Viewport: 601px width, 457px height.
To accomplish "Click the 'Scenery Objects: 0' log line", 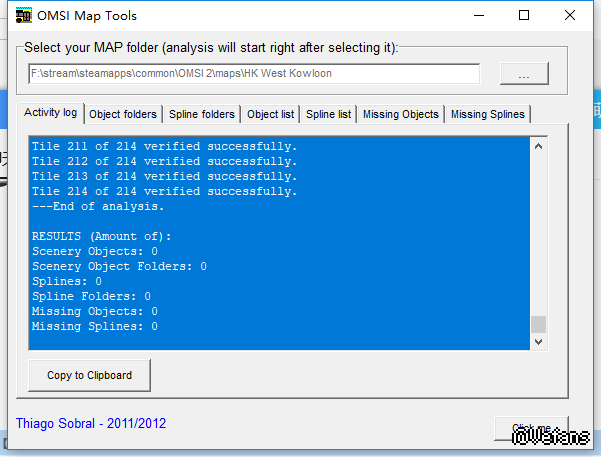I will [95, 251].
